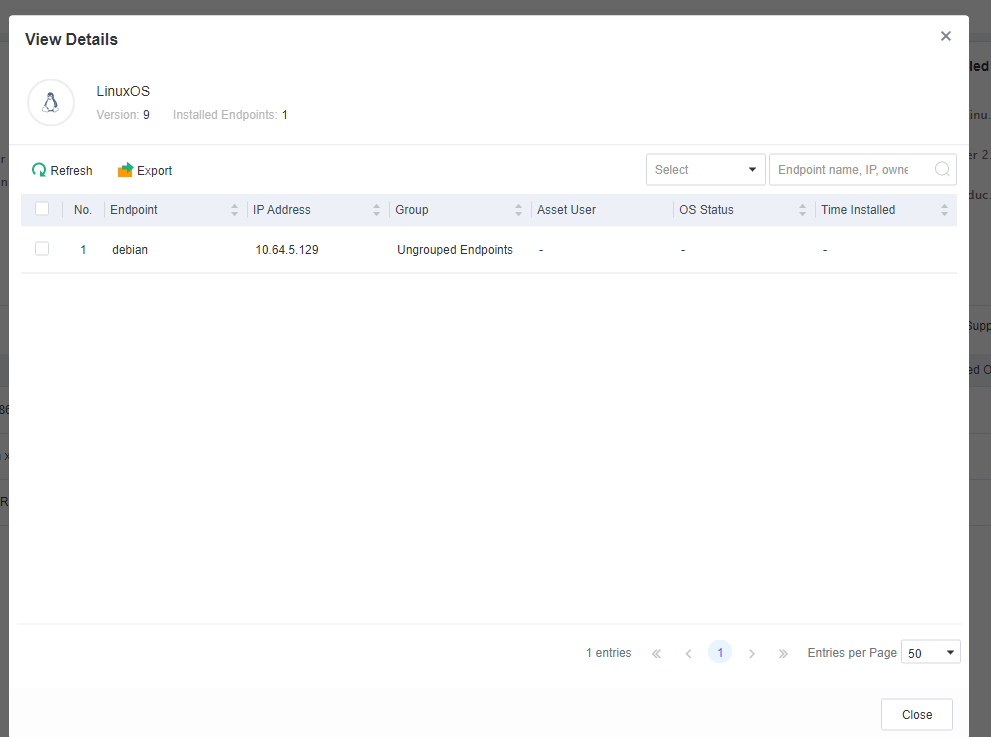Click the search magnifier icon
Viewport: 991px width, 737px height.
click(942, 170)
